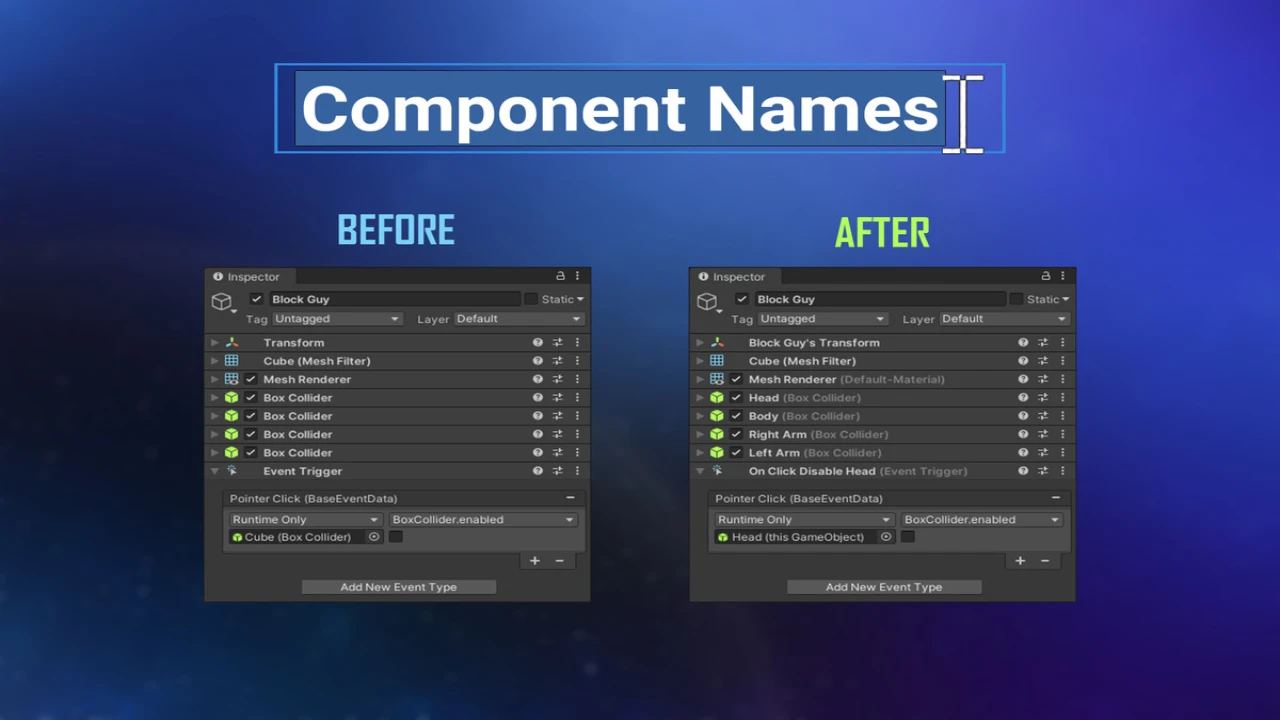This screenshot has width=1280, height=720.
Task: Click Add New Event Type in BEFORE panel
Action: click(398, 587)
